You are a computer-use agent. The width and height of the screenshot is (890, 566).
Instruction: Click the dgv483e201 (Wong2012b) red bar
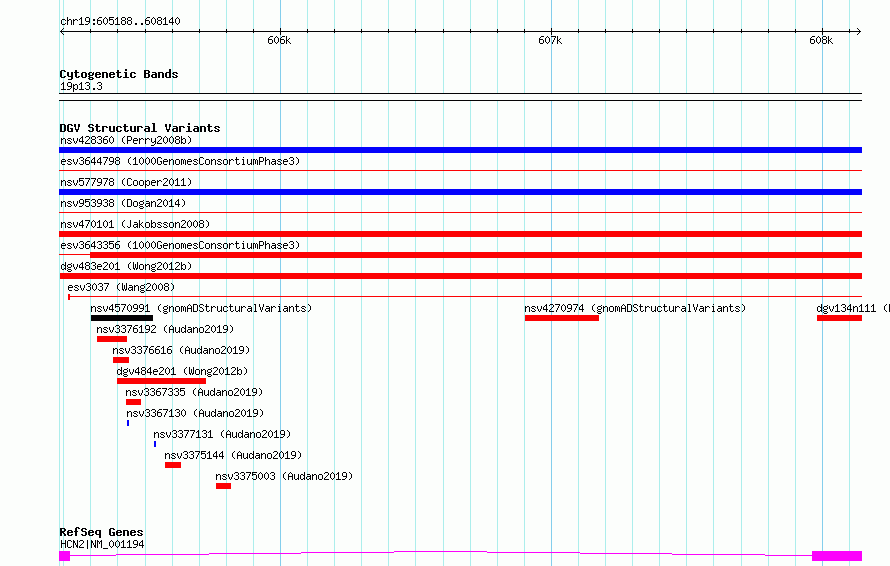pos(460,276)
